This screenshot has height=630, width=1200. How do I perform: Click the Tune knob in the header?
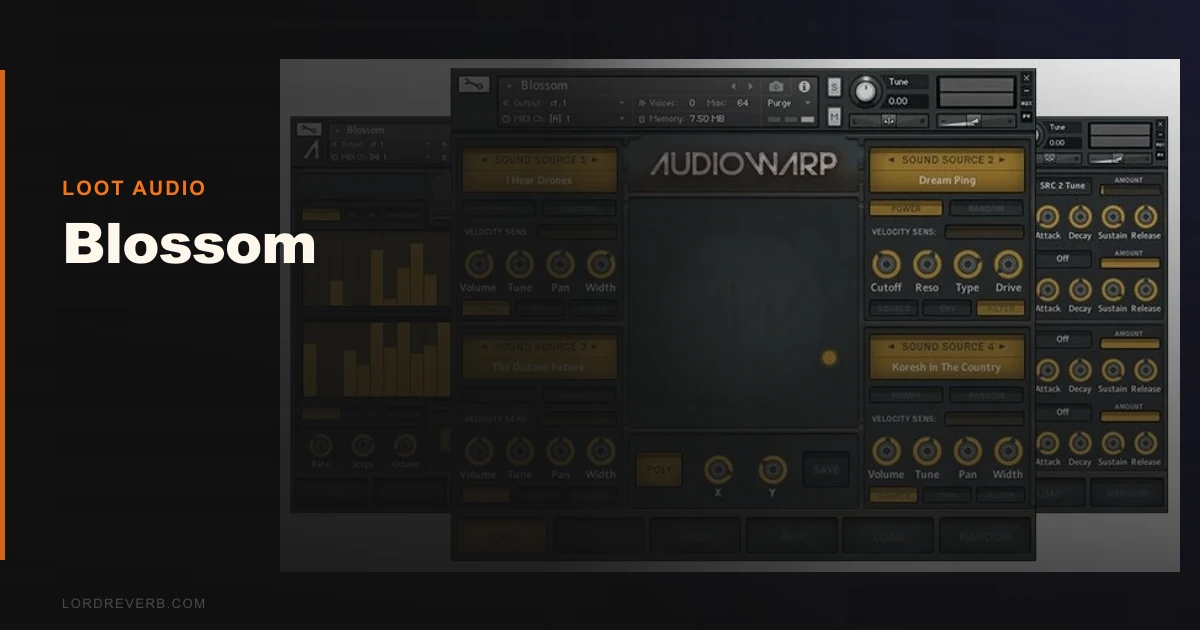click(x=867, y=92)
